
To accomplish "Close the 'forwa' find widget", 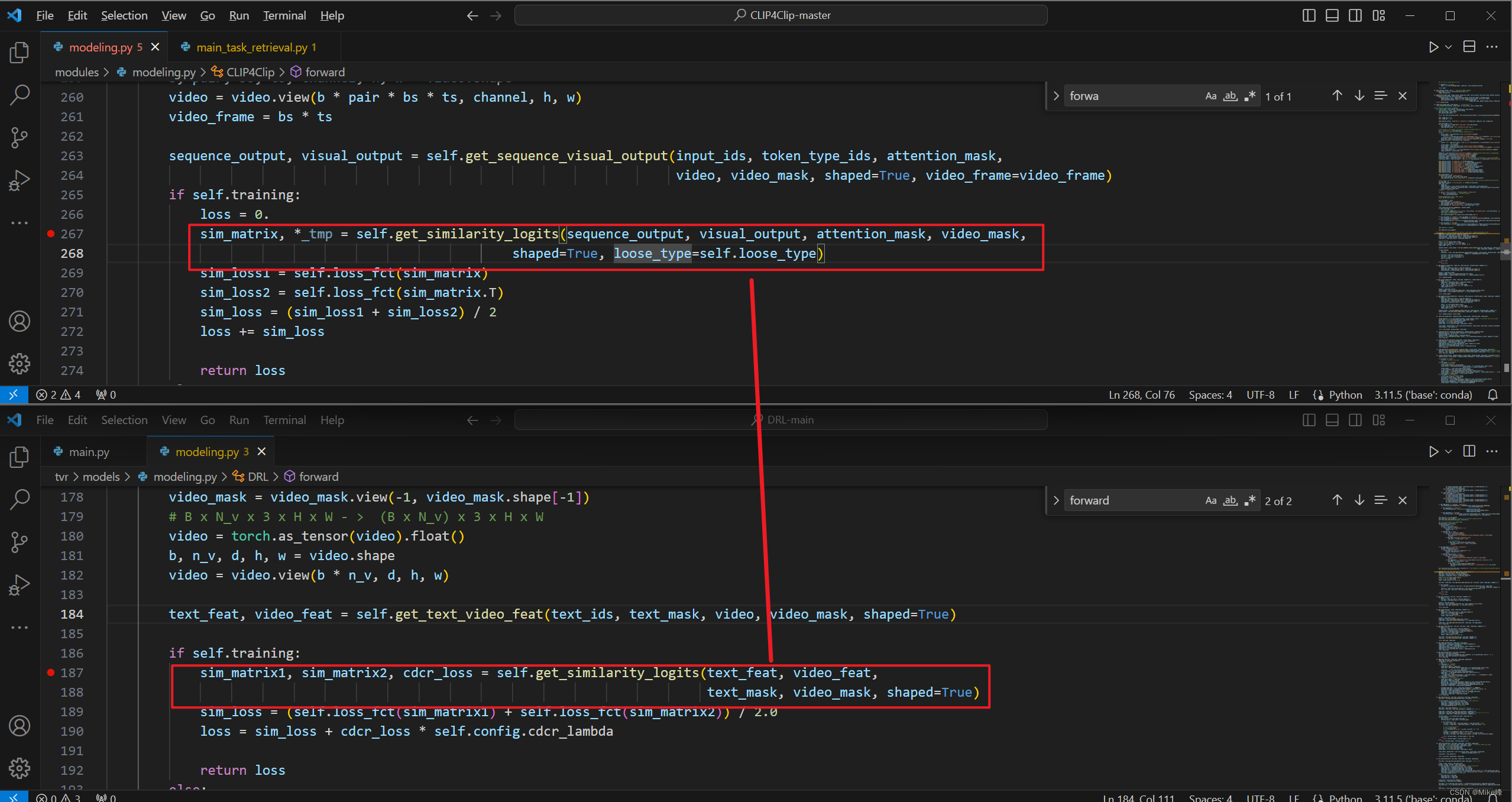I will click(1403, 96).
